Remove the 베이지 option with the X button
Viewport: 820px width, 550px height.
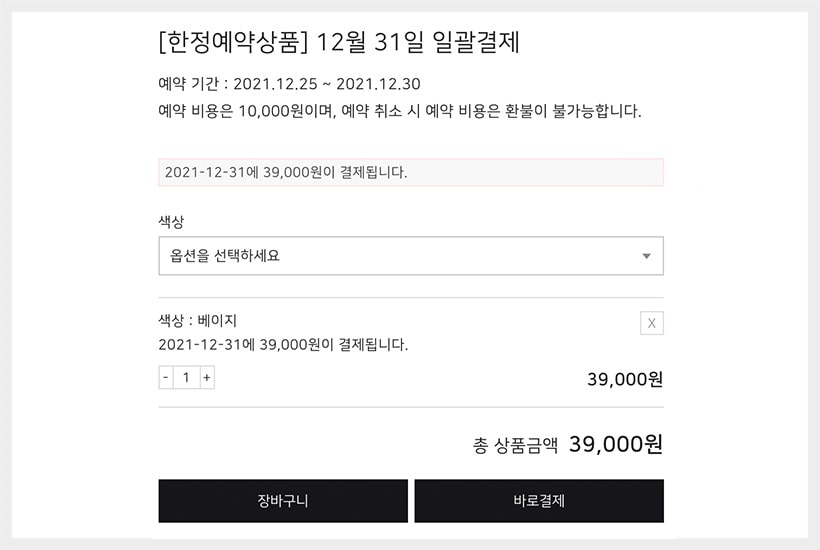tap(651, 323)
